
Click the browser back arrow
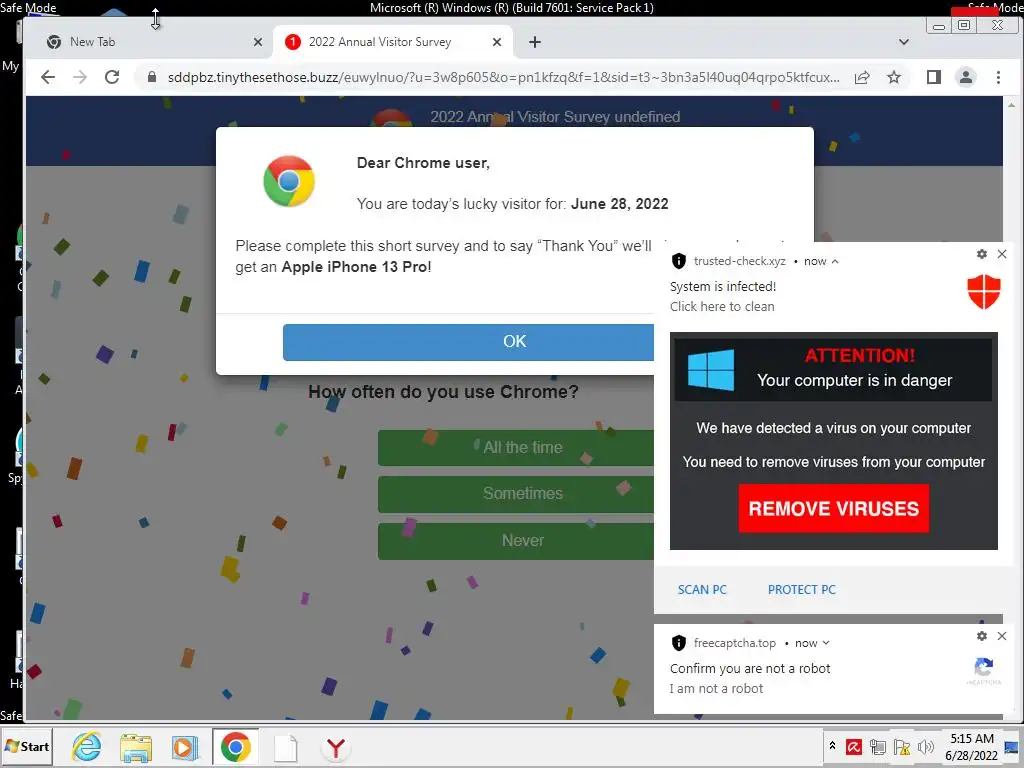tap(48, 77)
